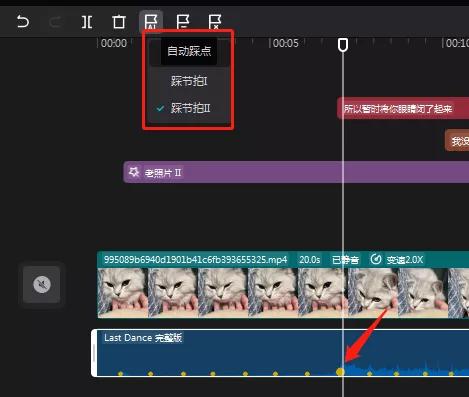Image resolution: width=469 pixels, height=397 pixels.
Task: Click the large highlighted beat marker dot
Action: click(340, 371)
